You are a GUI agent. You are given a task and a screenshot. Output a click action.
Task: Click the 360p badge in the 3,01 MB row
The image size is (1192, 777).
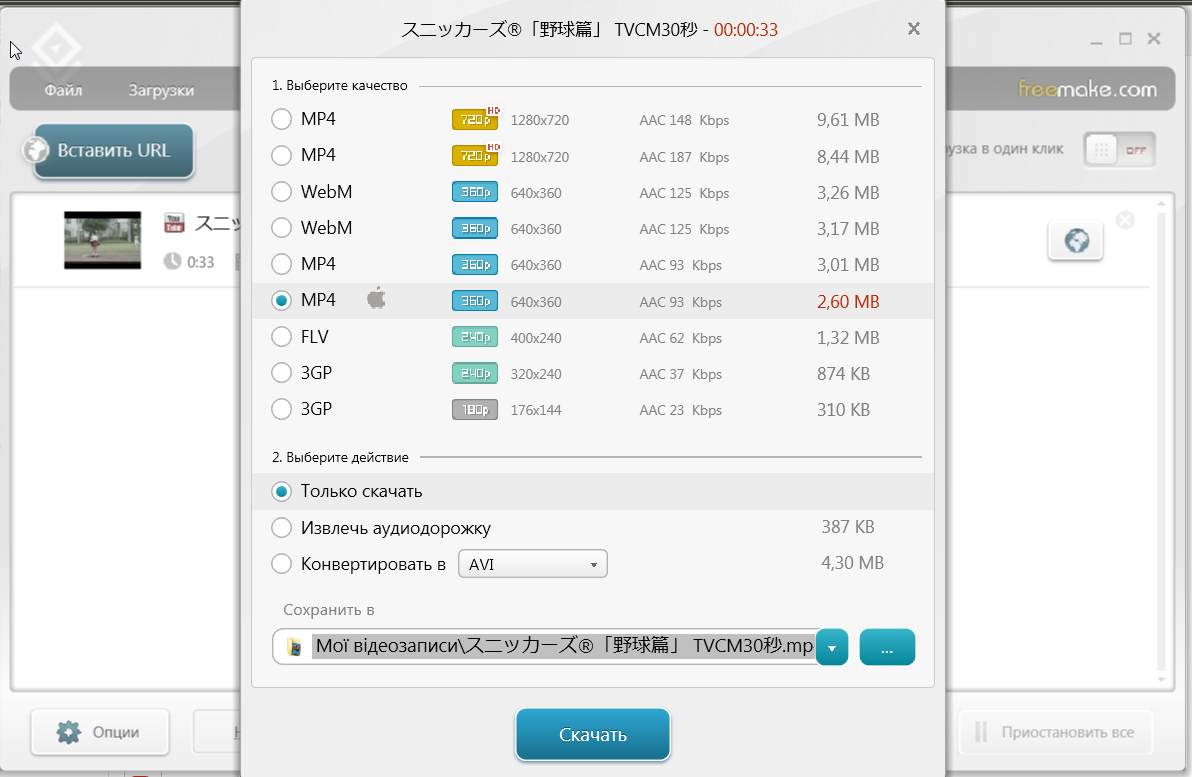click(x=475, y=265)
